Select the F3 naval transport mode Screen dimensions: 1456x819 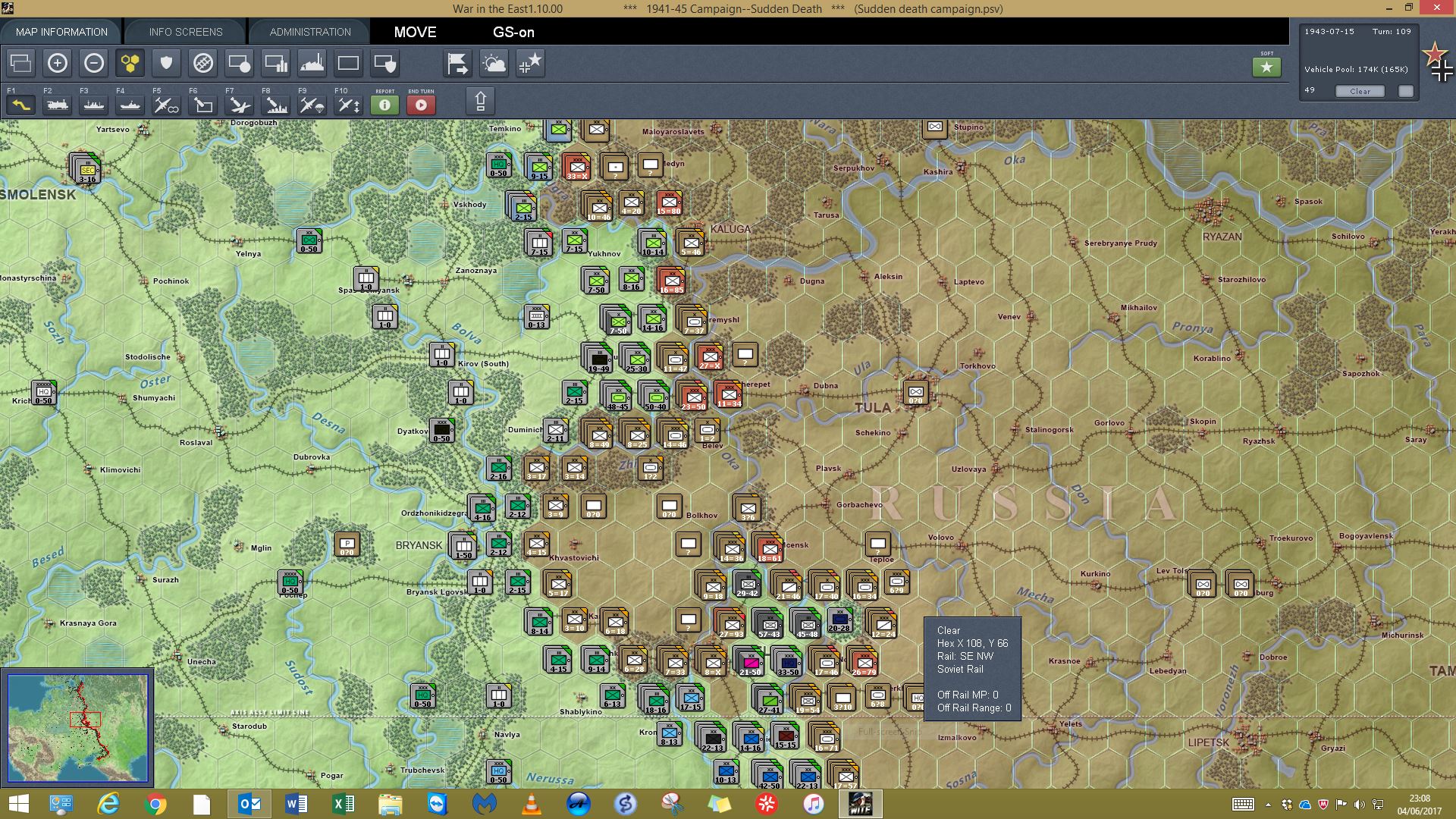(94, 105)
